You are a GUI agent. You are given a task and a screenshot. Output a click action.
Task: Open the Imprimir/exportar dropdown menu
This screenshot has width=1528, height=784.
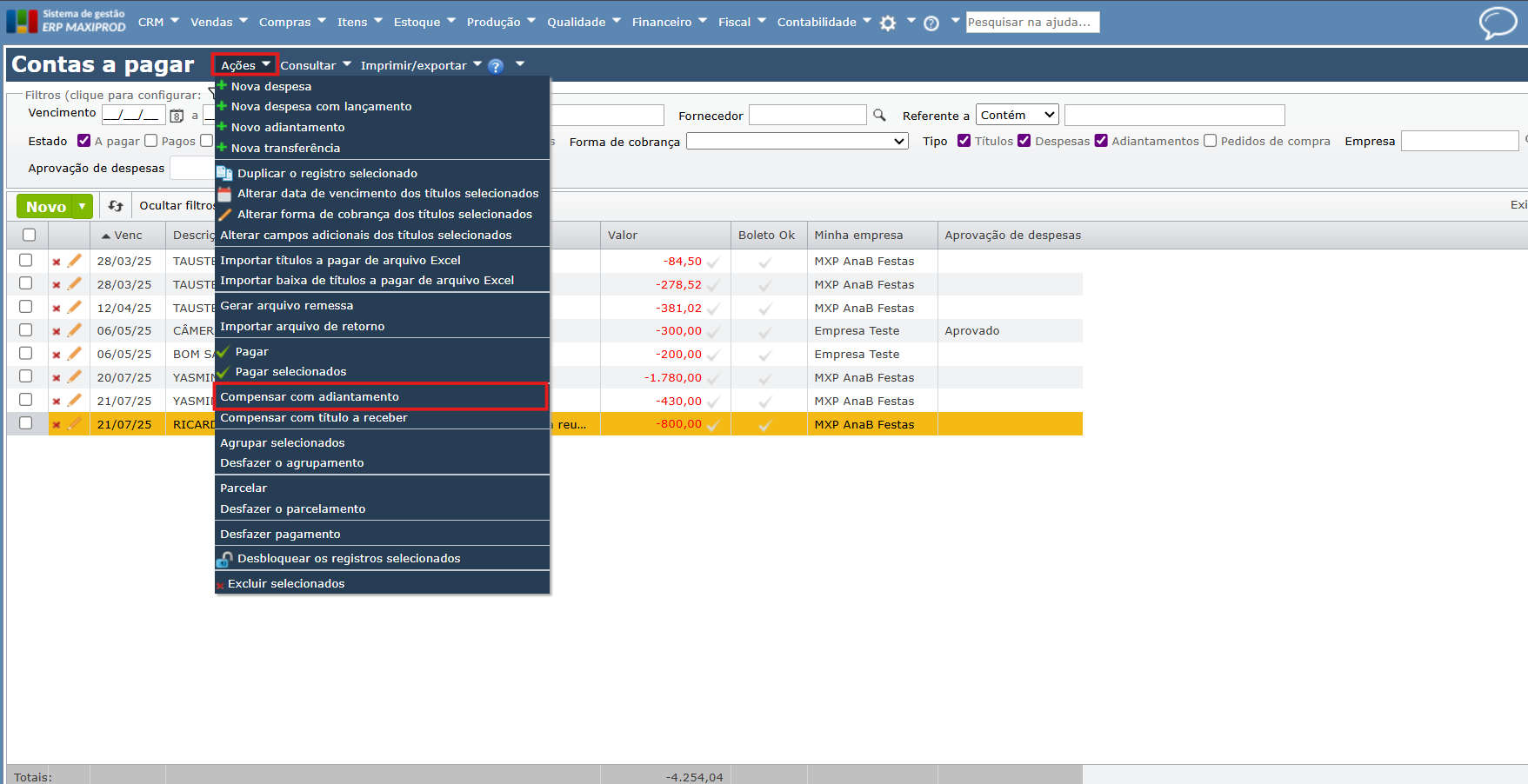(x=422, y=65)
